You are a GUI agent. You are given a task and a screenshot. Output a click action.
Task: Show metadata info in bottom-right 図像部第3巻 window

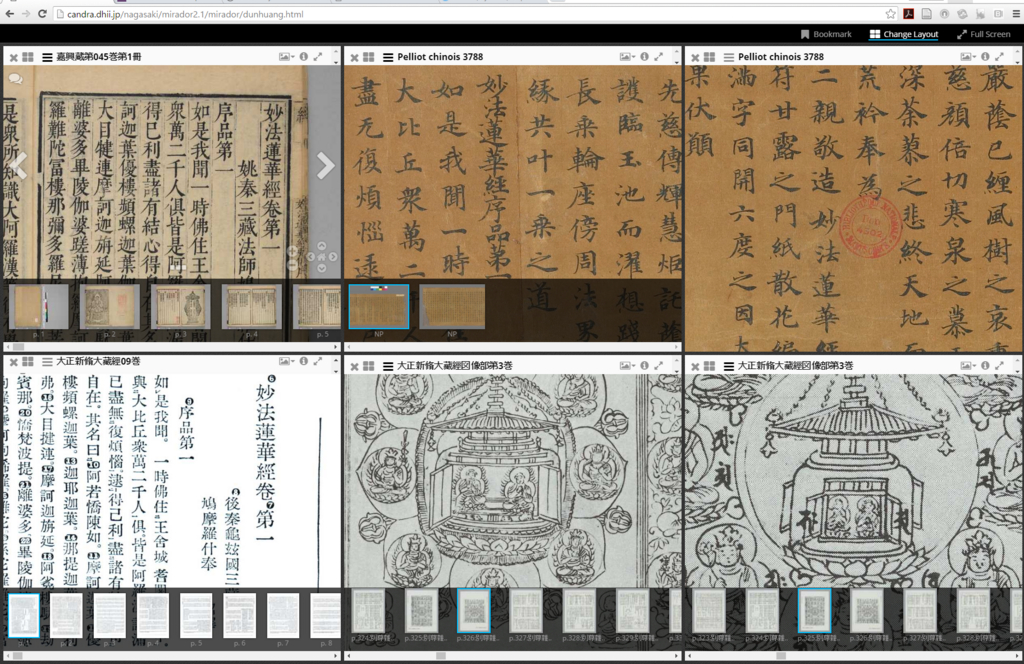pyautogui.click(x=985, y=366)
